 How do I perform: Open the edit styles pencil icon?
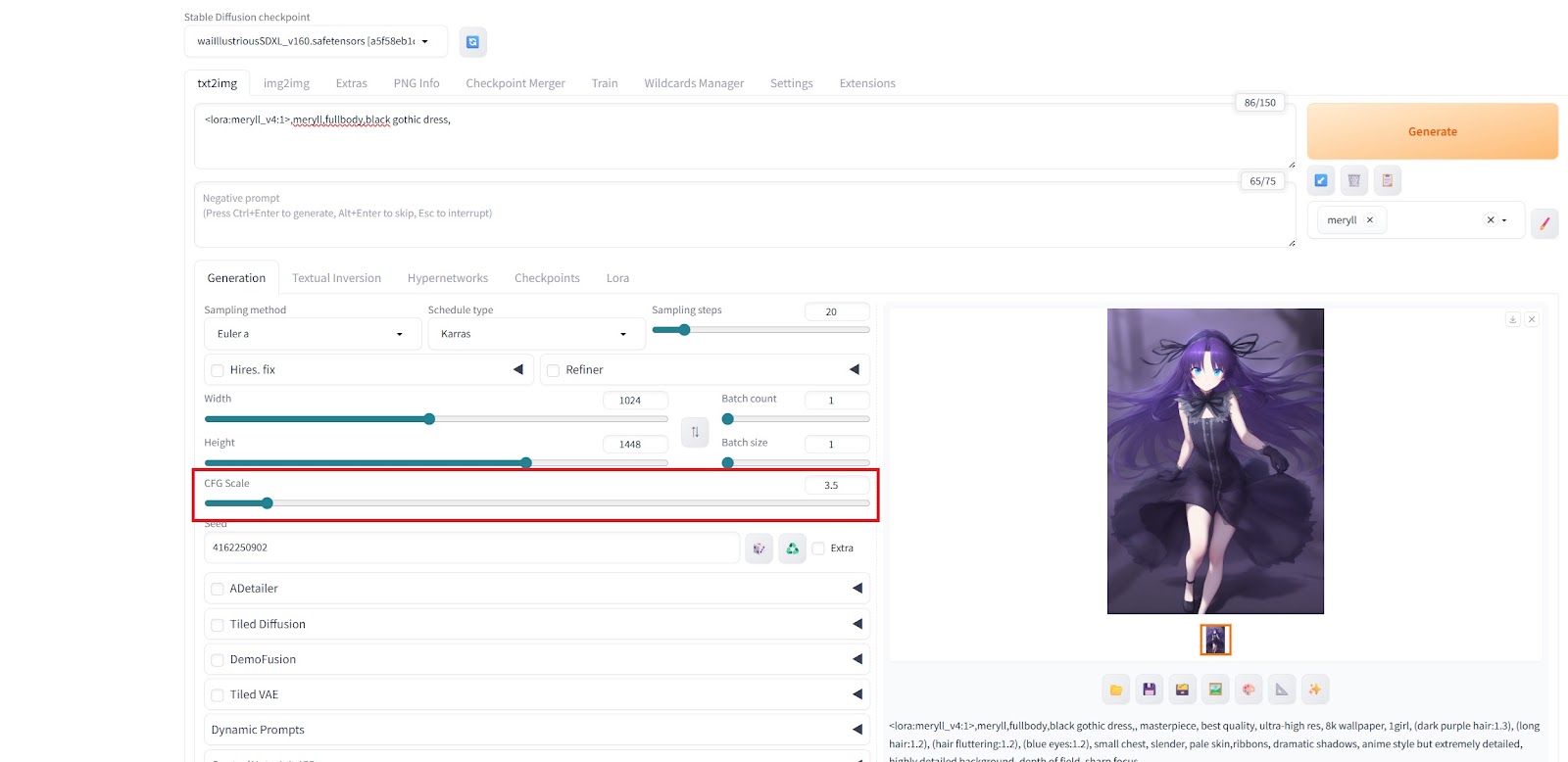point(1544,223)
